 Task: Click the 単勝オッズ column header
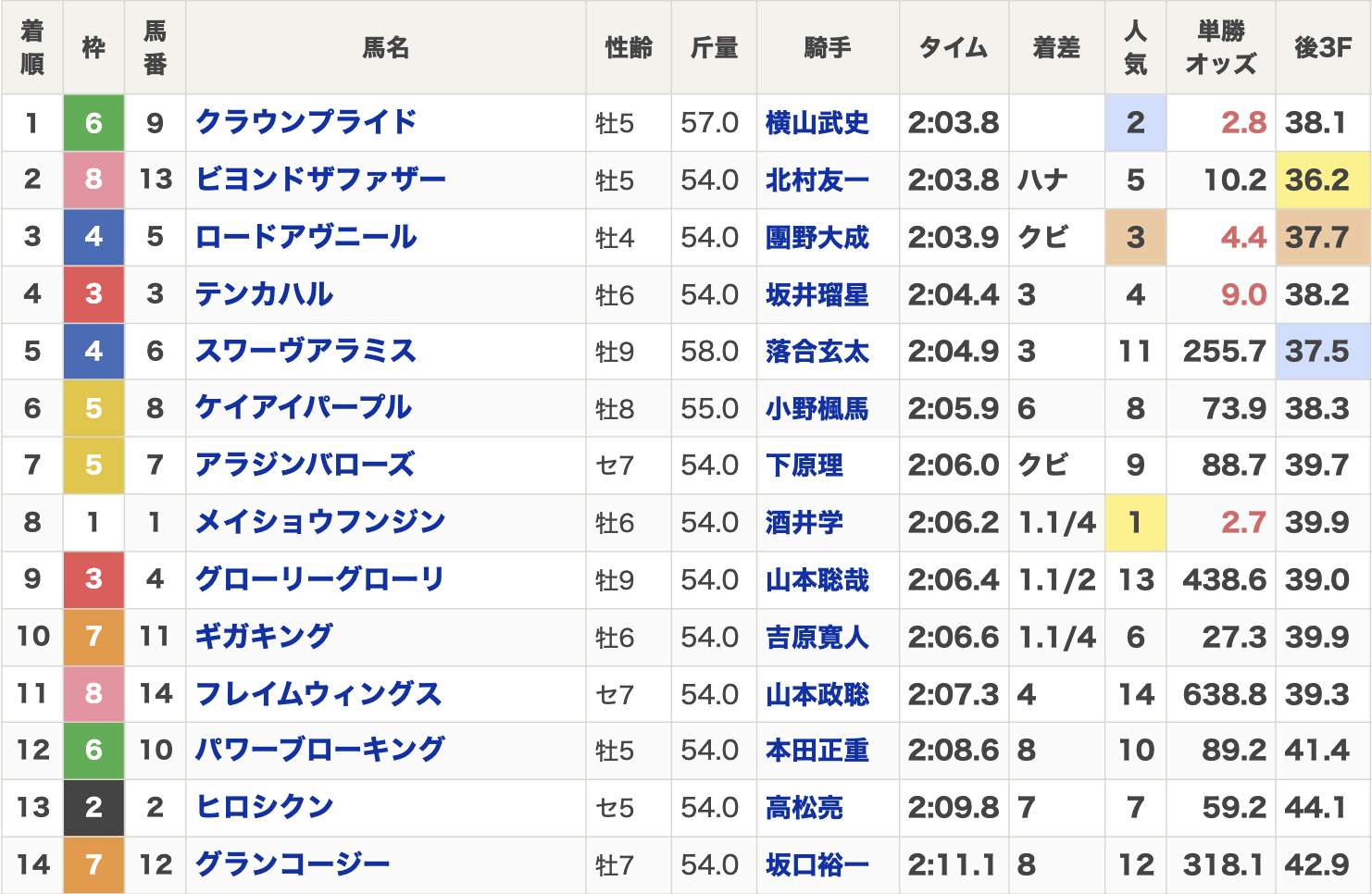point(1220,47)
